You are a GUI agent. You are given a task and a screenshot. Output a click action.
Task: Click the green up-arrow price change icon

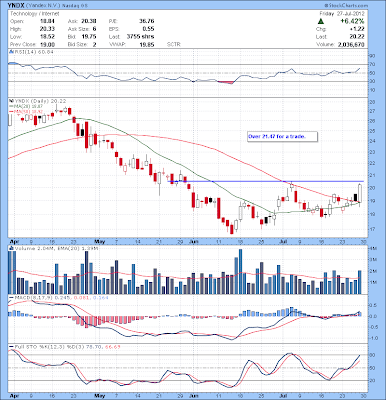pos(320,21)
